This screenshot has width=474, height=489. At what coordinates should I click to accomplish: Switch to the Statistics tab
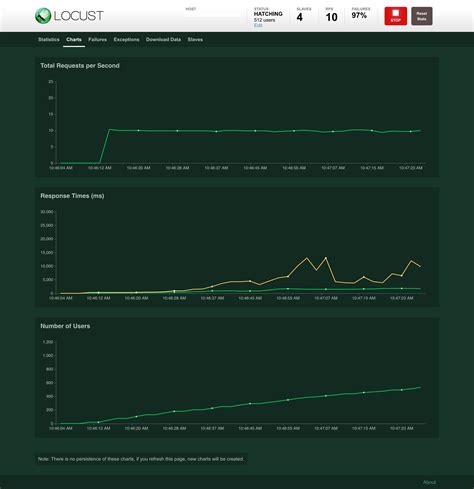[x=49, y=39]
